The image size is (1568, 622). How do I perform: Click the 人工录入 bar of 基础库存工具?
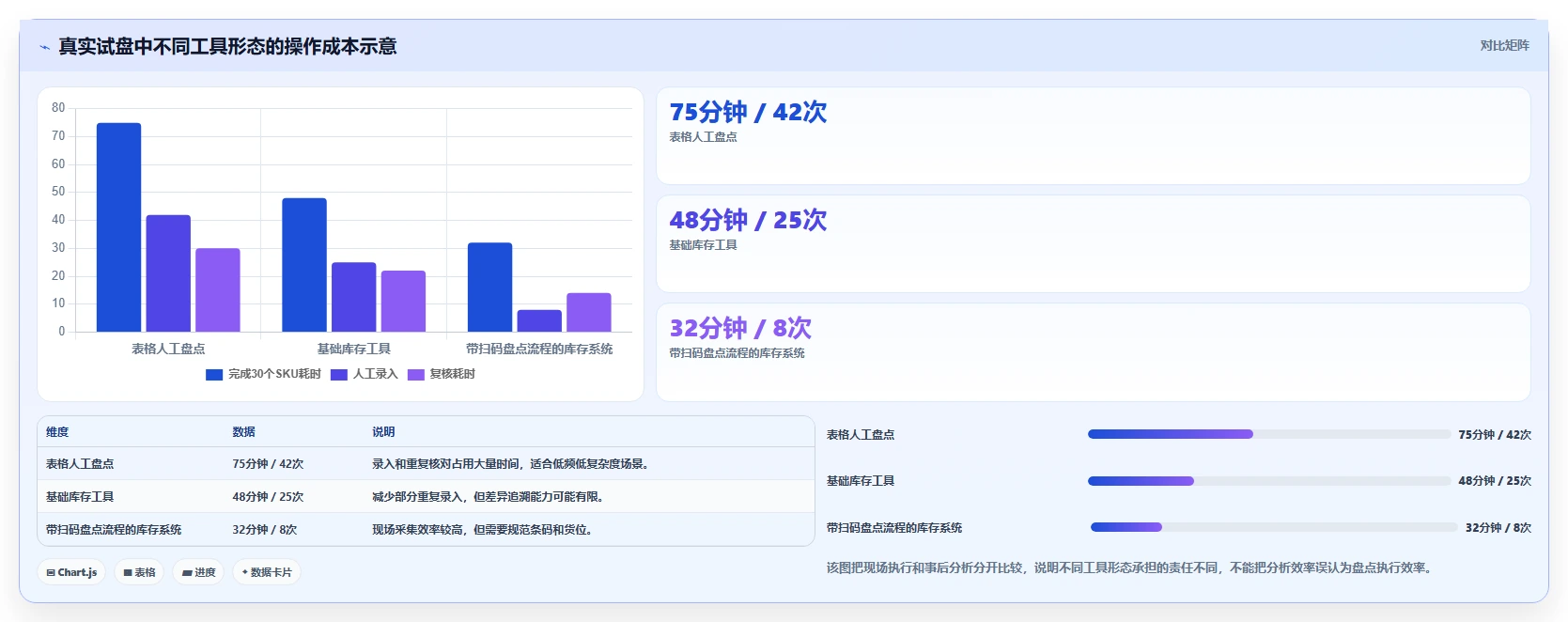pyautogui.click(x=354, y=297)
